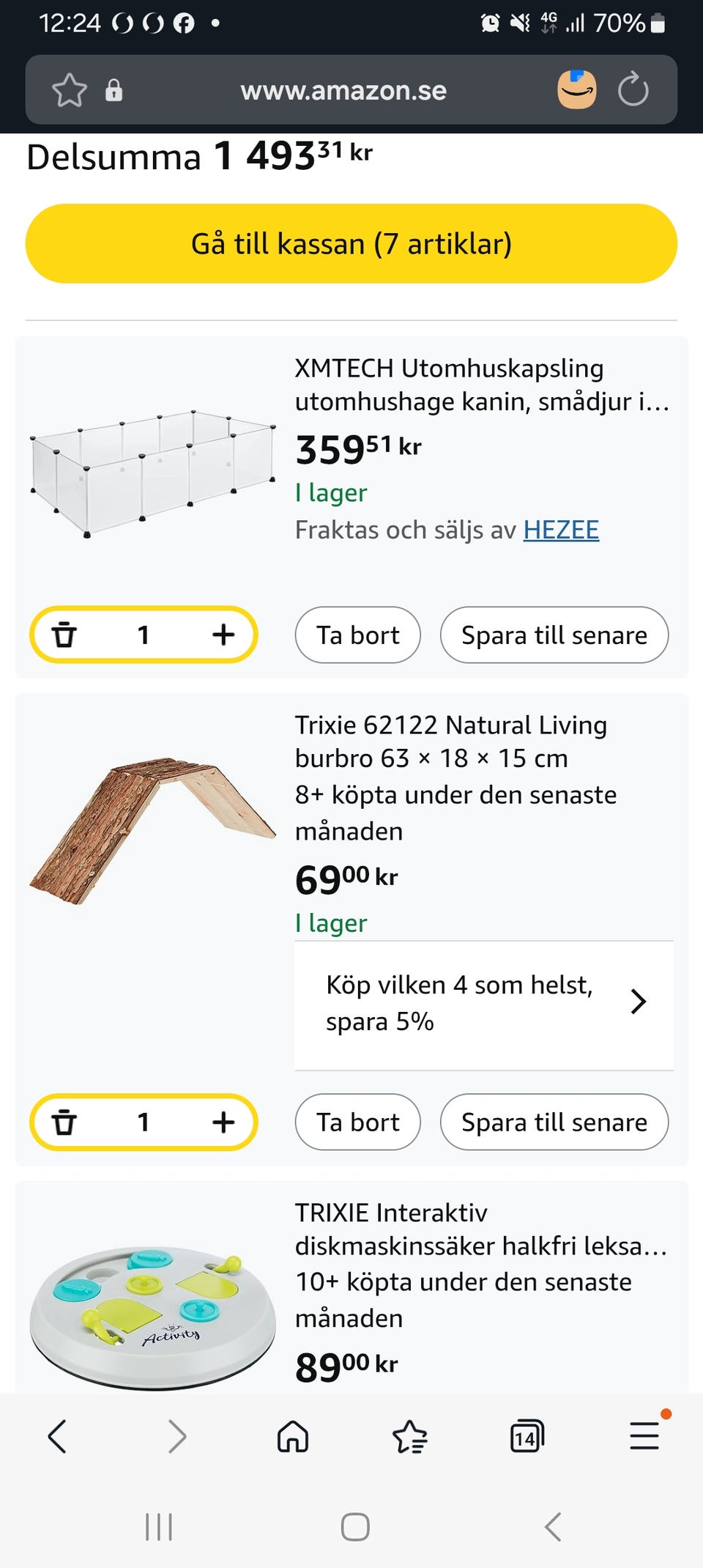The image size is (703, 1568).
Task: Open the tab switcher showing 14 tabs
Action: click(x=527, y=1436)
